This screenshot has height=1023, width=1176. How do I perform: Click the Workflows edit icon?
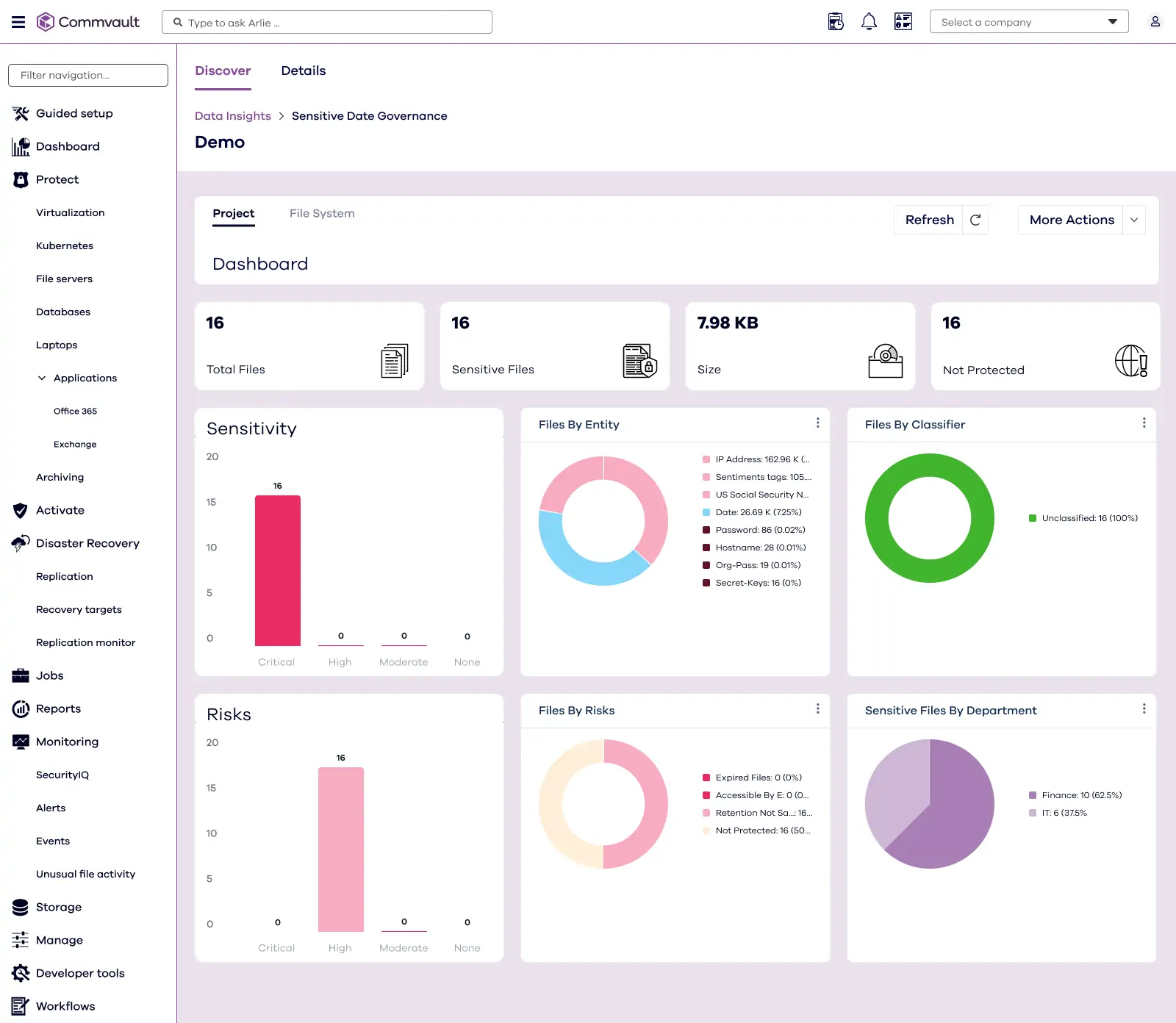pyautogui.click(x=21, y=1006)
